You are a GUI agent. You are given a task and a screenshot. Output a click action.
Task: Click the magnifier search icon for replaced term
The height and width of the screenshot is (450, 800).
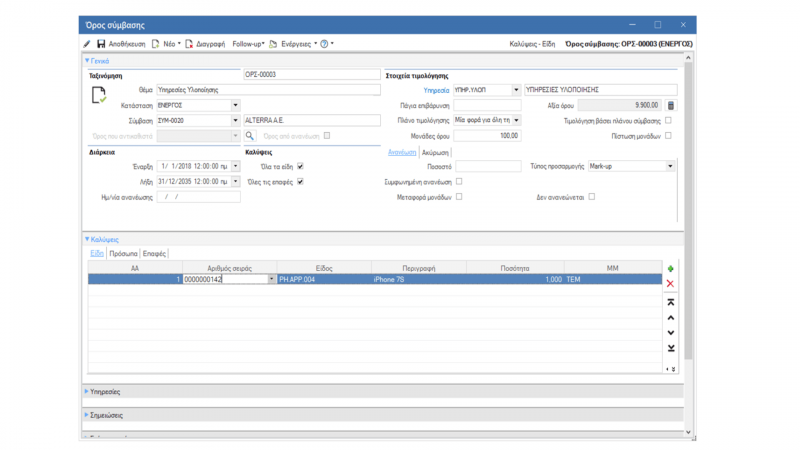click(249, 136)
